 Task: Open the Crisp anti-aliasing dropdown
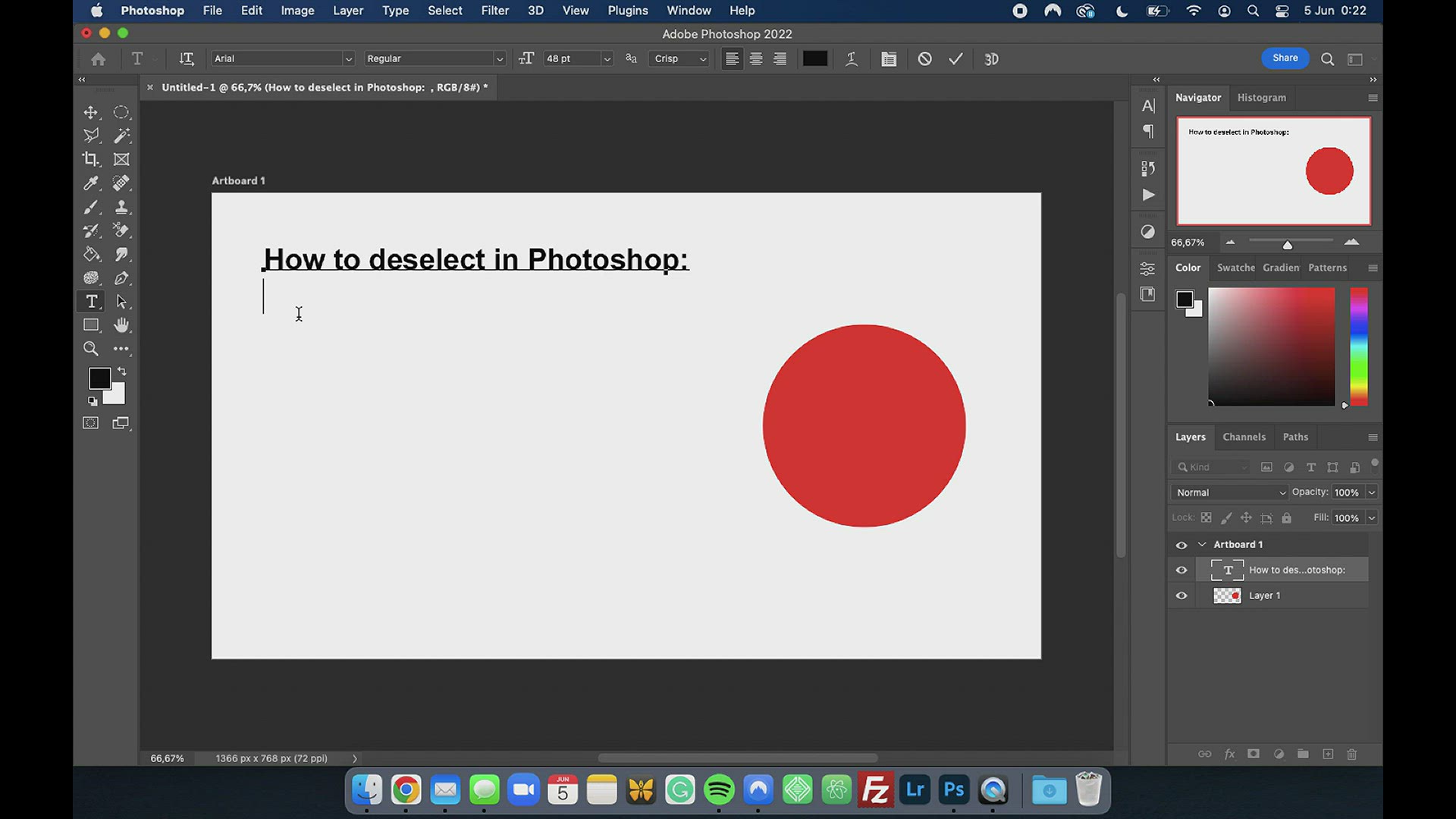point(679,58)
